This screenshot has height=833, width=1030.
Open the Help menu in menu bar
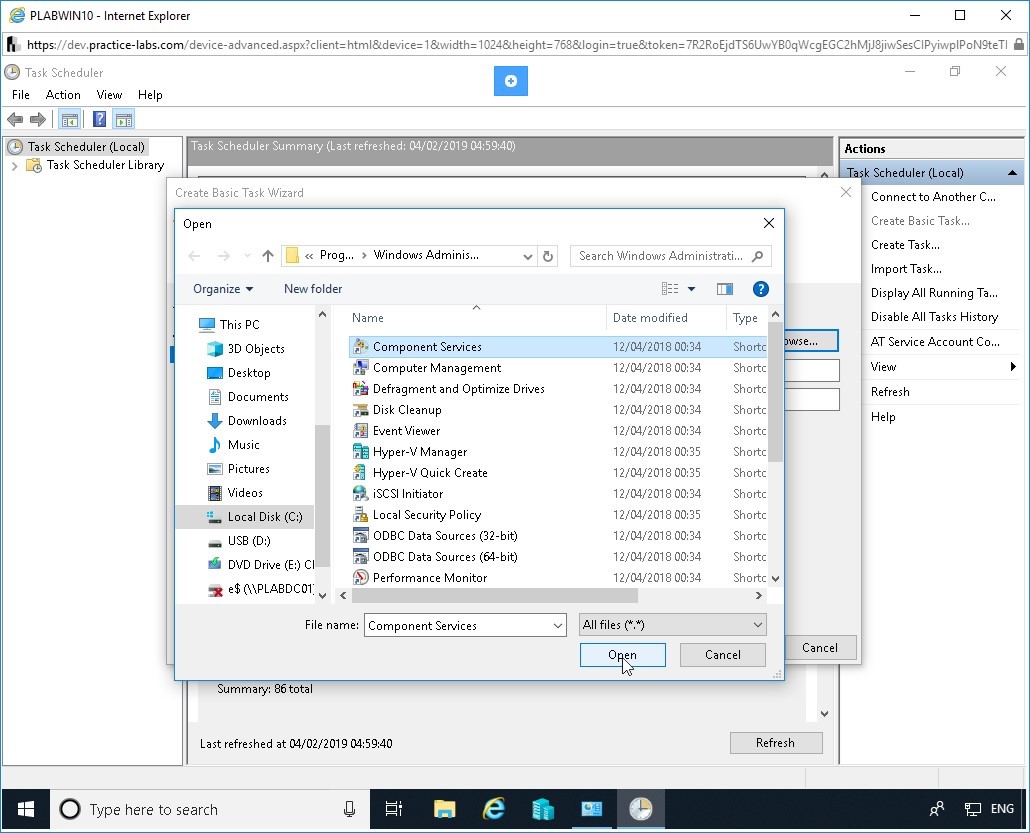[x=150, y=95]
